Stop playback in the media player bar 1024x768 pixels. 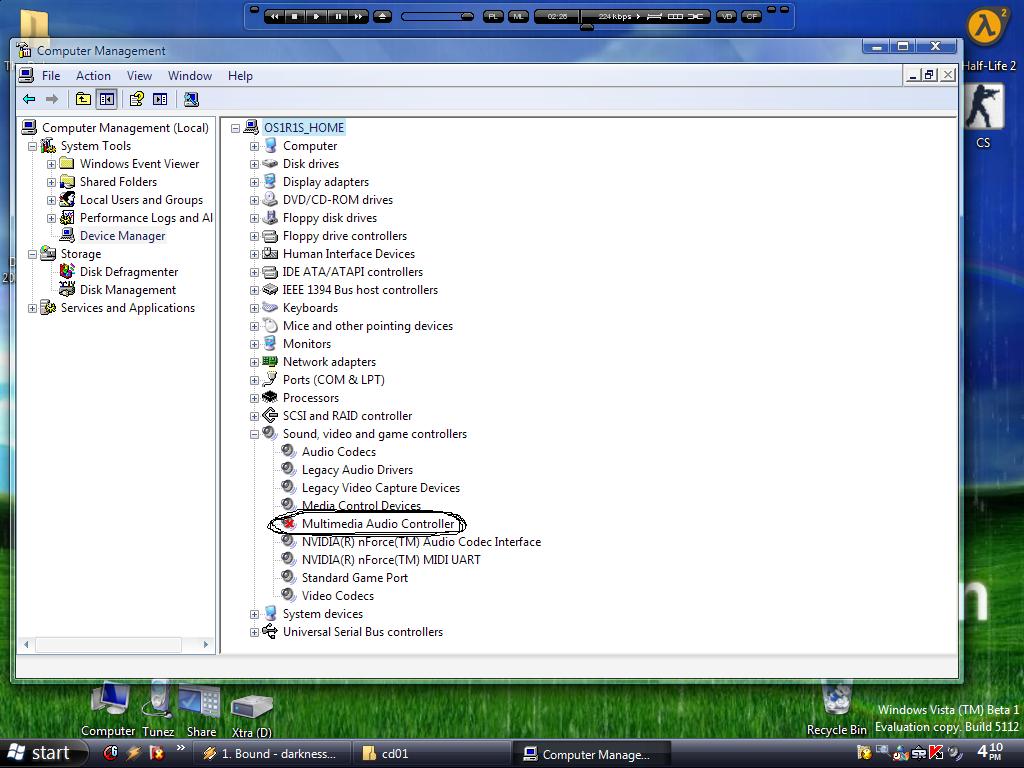click(294, 16)
